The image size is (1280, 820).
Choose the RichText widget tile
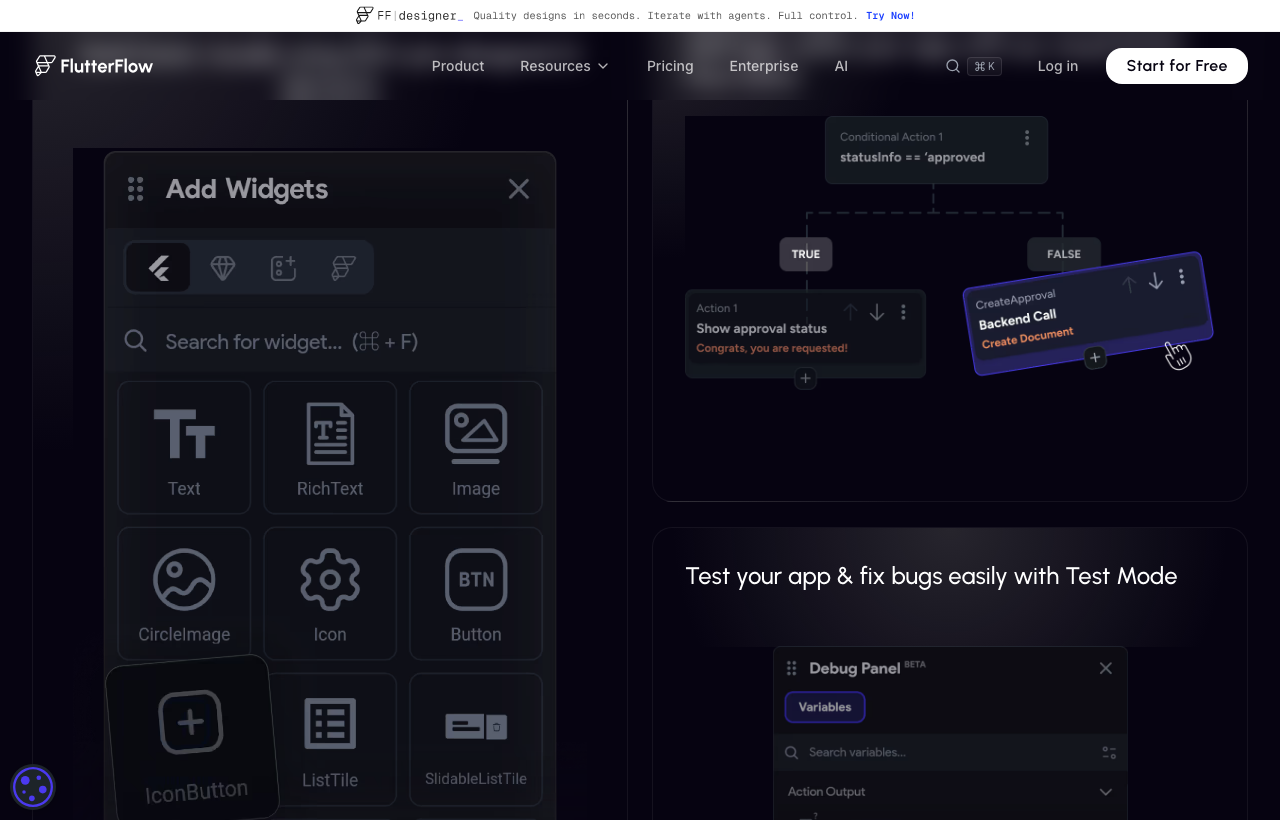[330, 447]
